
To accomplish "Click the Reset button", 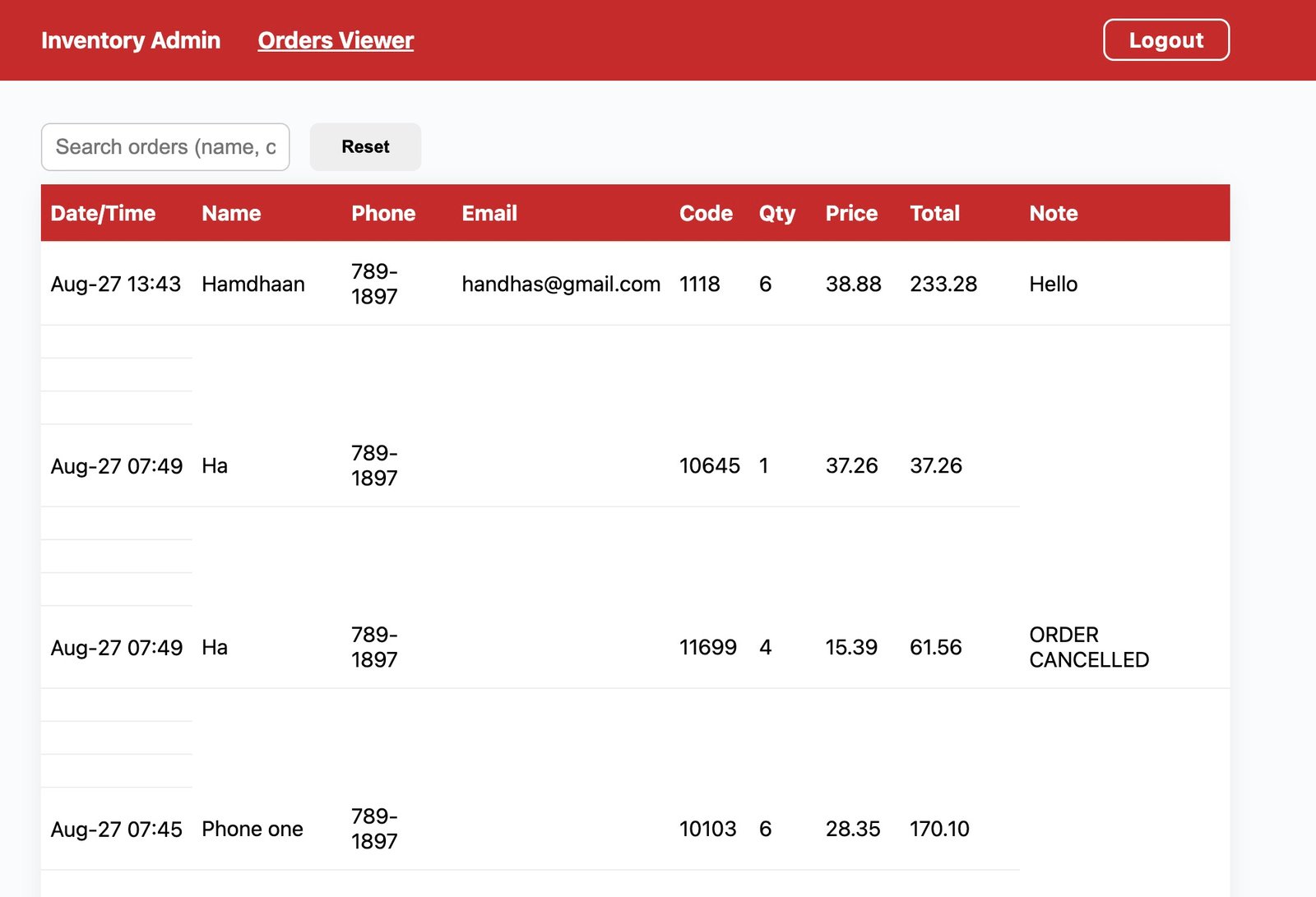I will point(365,147).
